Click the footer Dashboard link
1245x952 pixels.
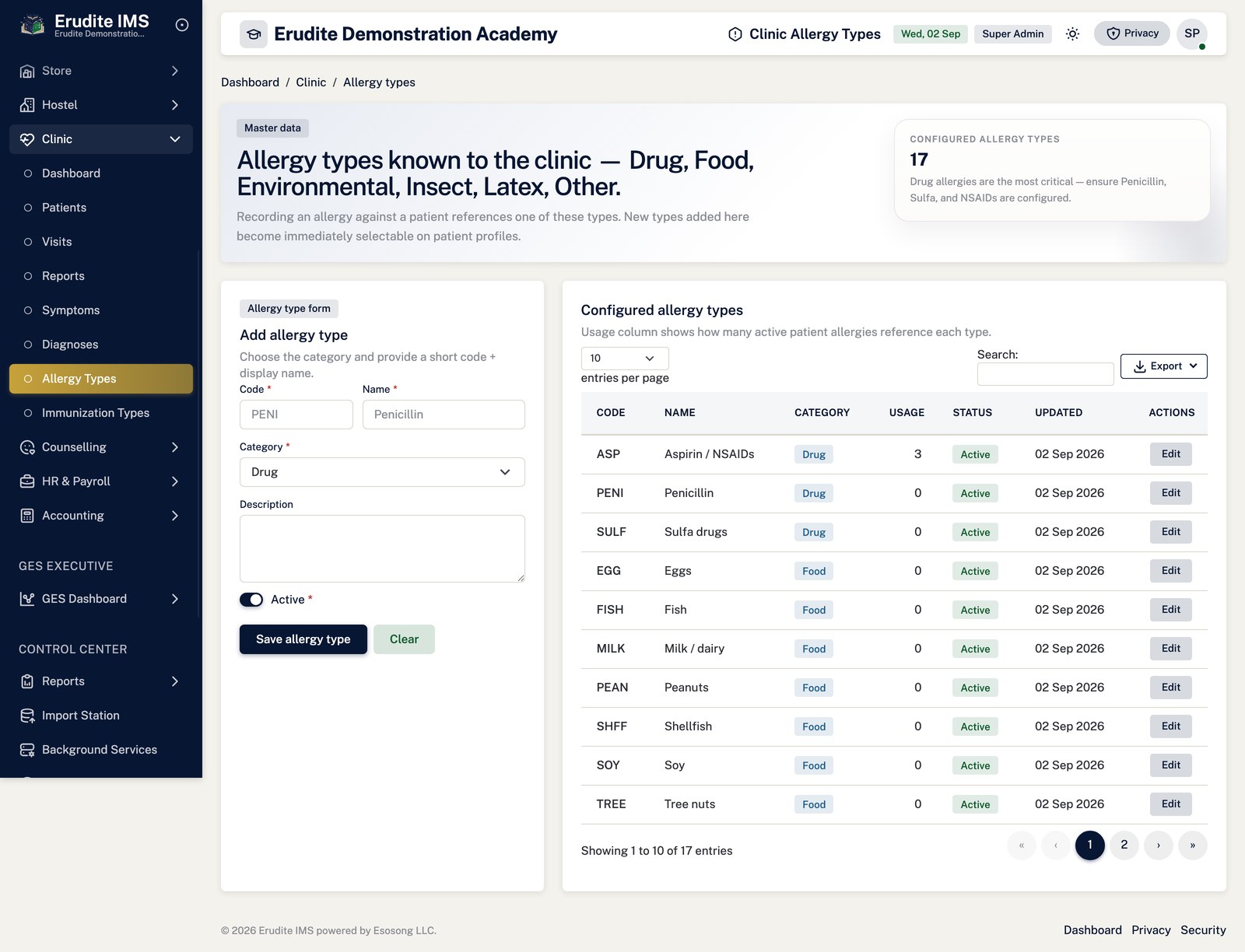[x=1092, y=930]
